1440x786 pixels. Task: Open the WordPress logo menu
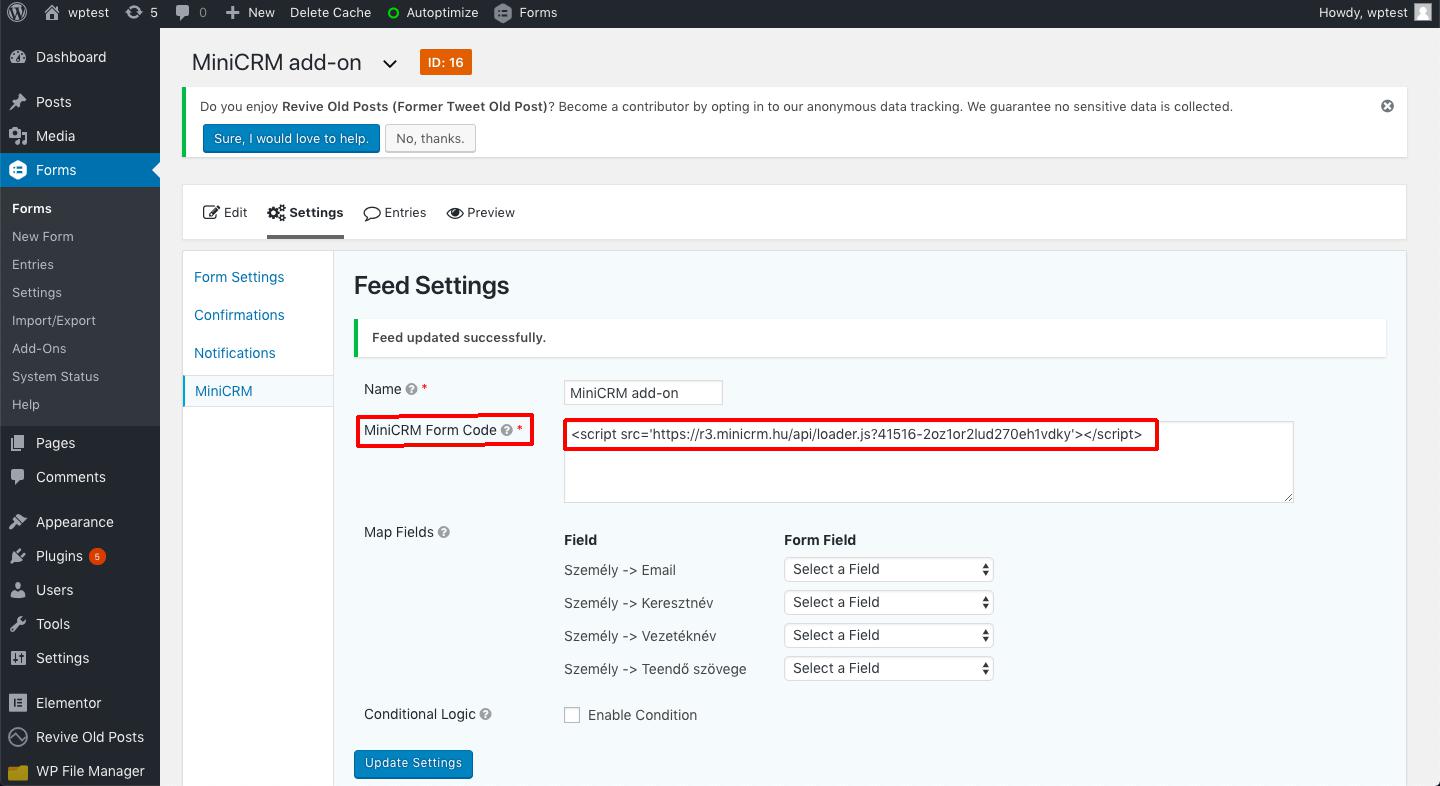pos(16,13)
